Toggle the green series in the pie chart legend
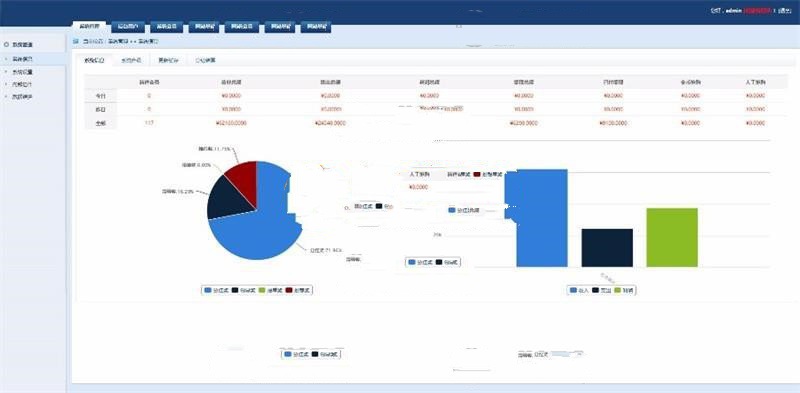This screenshot has width=800, height=393. [270, 290]
